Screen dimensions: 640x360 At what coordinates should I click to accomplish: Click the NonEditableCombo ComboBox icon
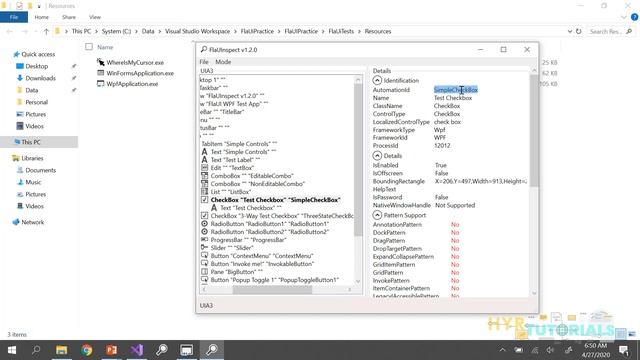[x=204, y=184]
